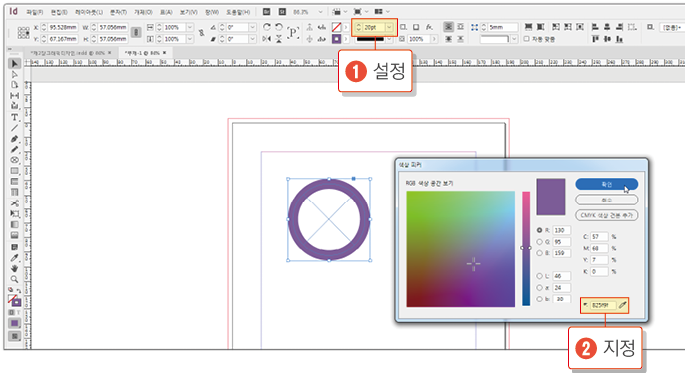
Task: Open the shear angle dropdown
Action: [x=253, y=39]
